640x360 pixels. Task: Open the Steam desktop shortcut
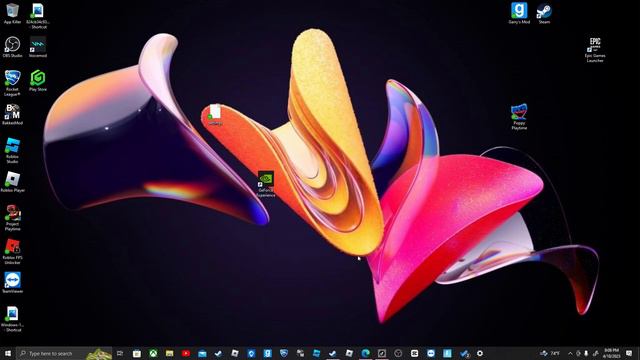point(544,13)
